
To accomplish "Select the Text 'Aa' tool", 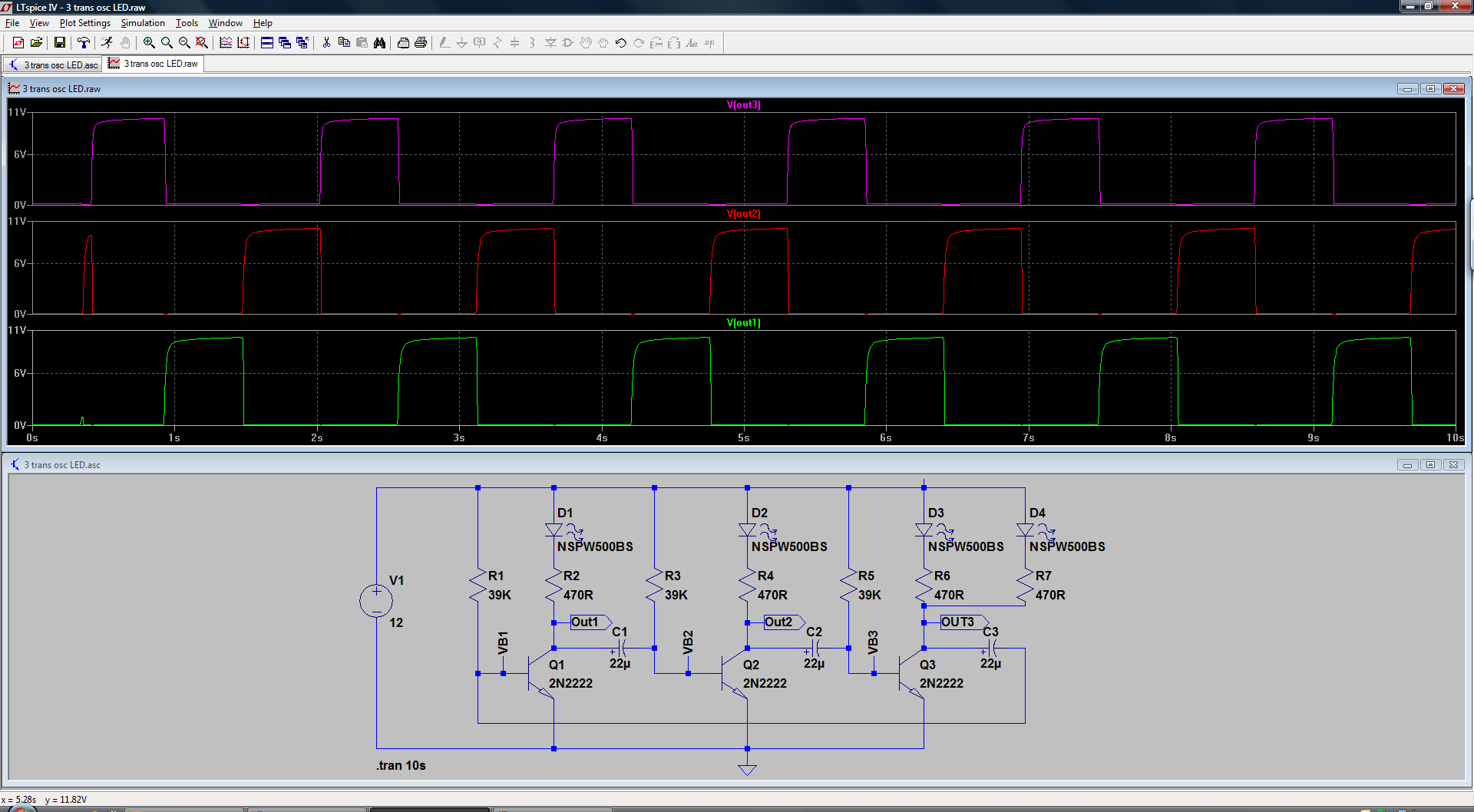I will (x=692, y=43).
